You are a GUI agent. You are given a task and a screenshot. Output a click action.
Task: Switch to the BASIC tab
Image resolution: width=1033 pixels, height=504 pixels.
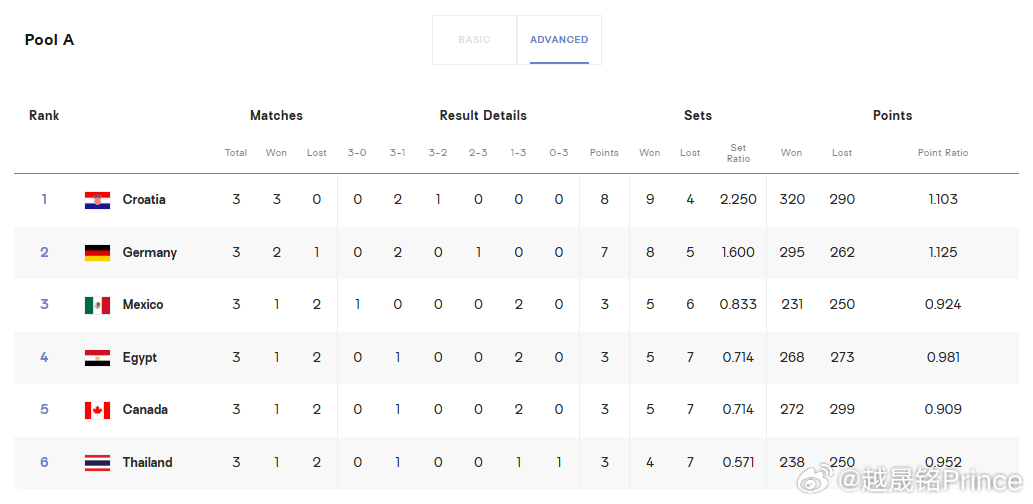click(474, 40)
